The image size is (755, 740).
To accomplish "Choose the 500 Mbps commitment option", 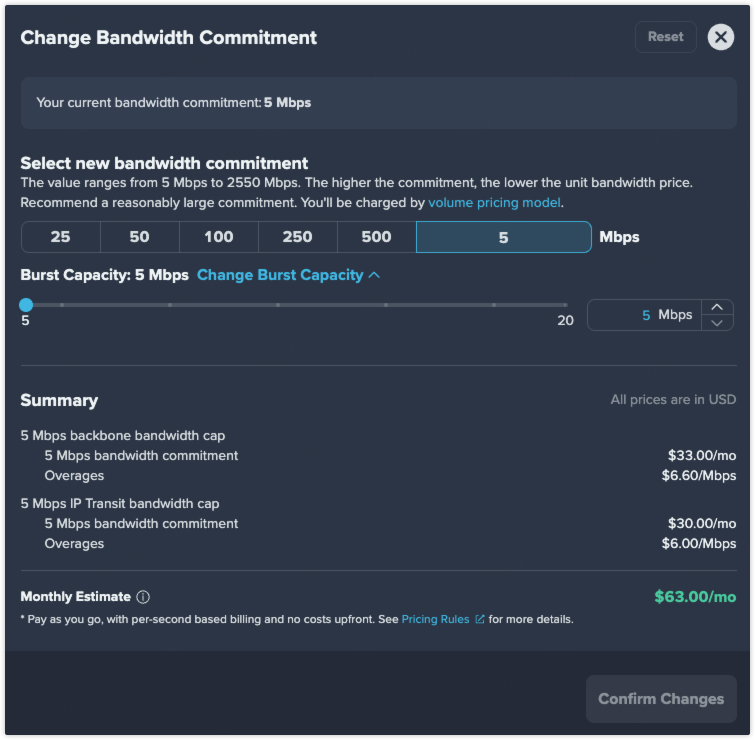I will click(377, 237).
